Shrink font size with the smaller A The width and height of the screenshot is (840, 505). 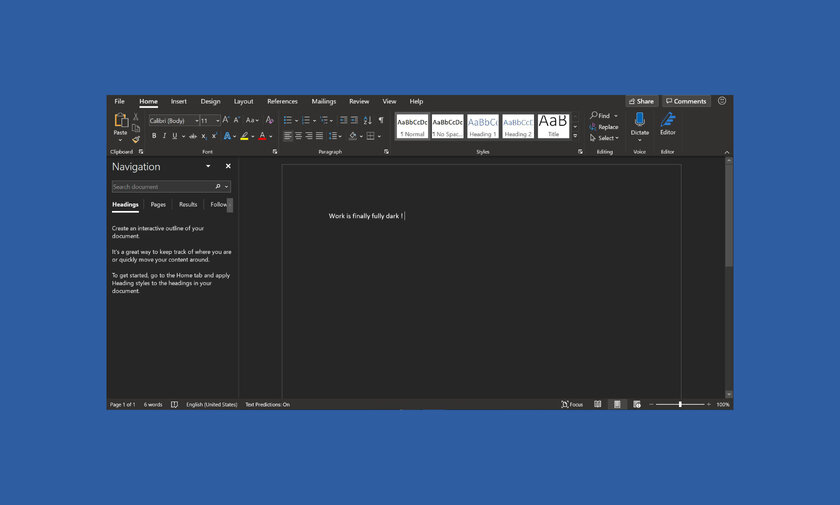[236, 120]
